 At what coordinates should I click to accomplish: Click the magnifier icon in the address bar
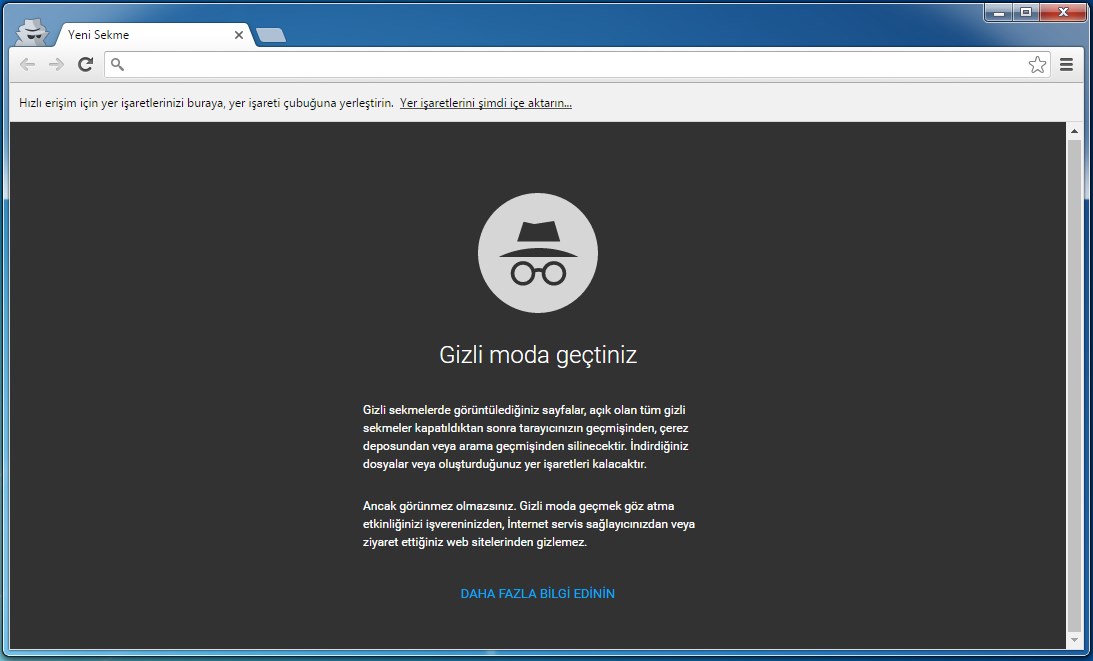[118, 65]
